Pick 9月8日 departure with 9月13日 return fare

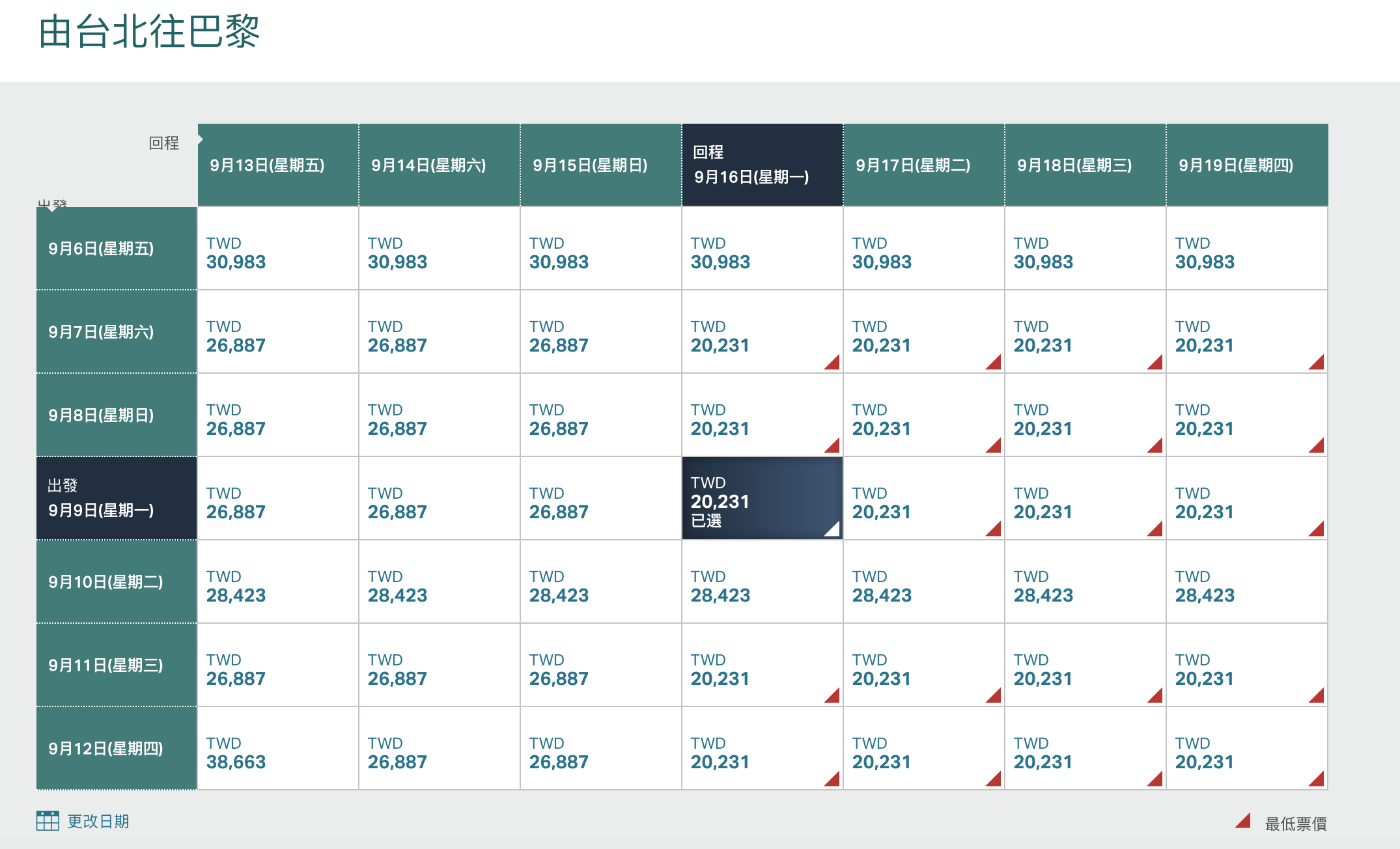pyautogui.click(x=277, y=415)
